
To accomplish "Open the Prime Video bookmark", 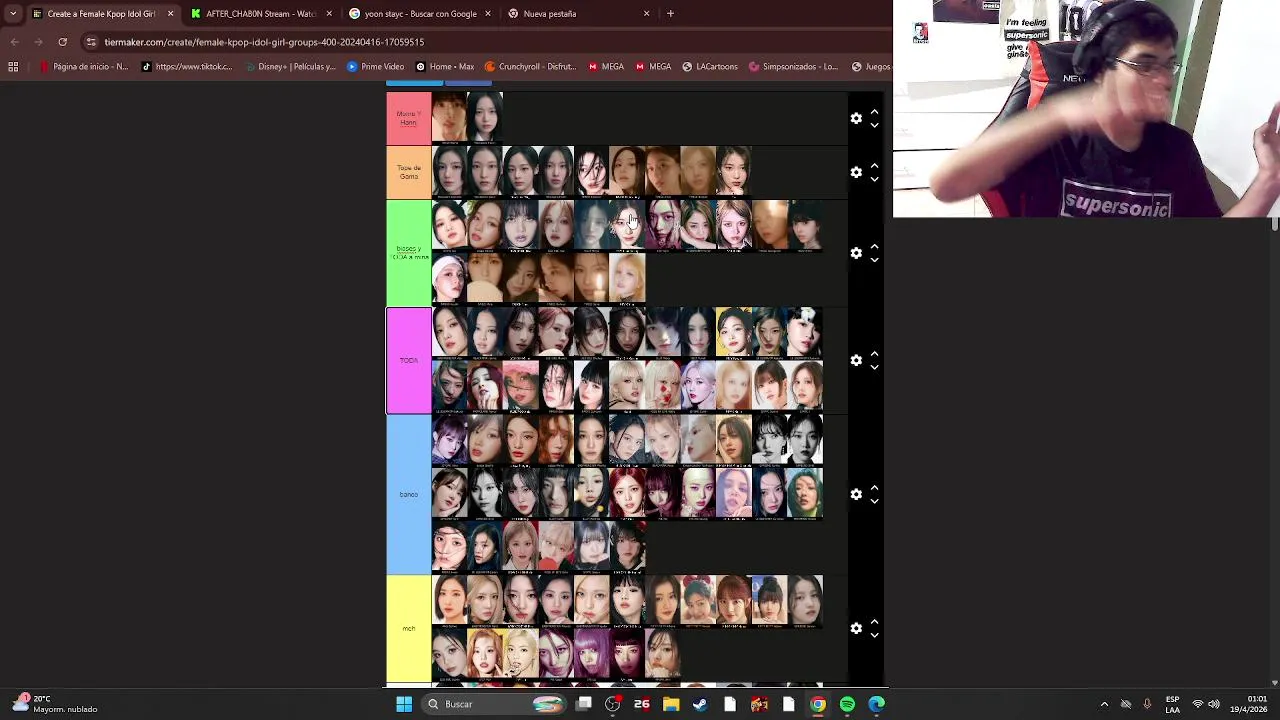I will [x=376, y=67].
